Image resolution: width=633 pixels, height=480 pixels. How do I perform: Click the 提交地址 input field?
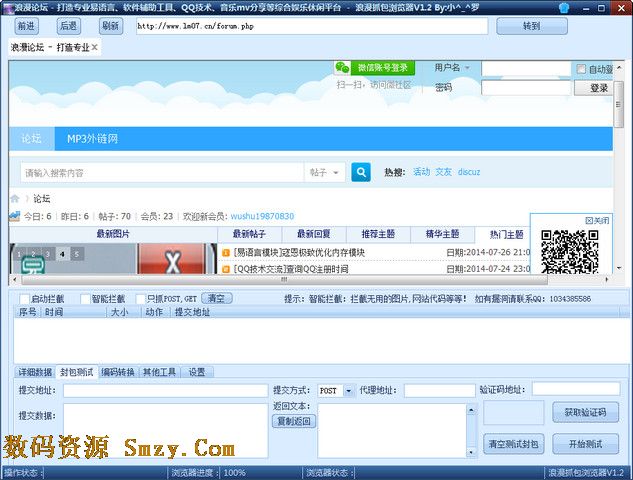[x=166, y=390]
